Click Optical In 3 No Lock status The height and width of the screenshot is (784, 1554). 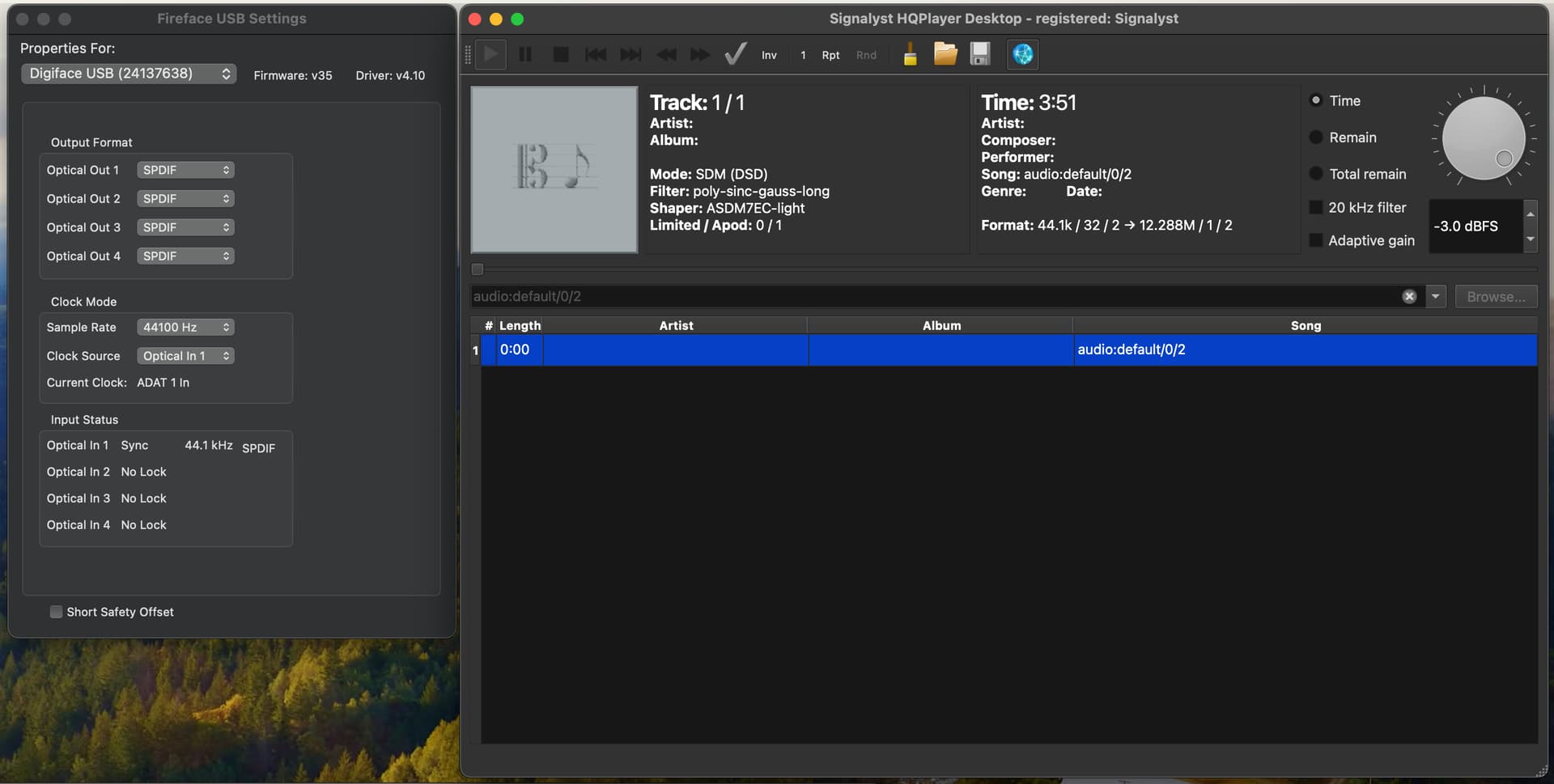[x=143, y=498]
